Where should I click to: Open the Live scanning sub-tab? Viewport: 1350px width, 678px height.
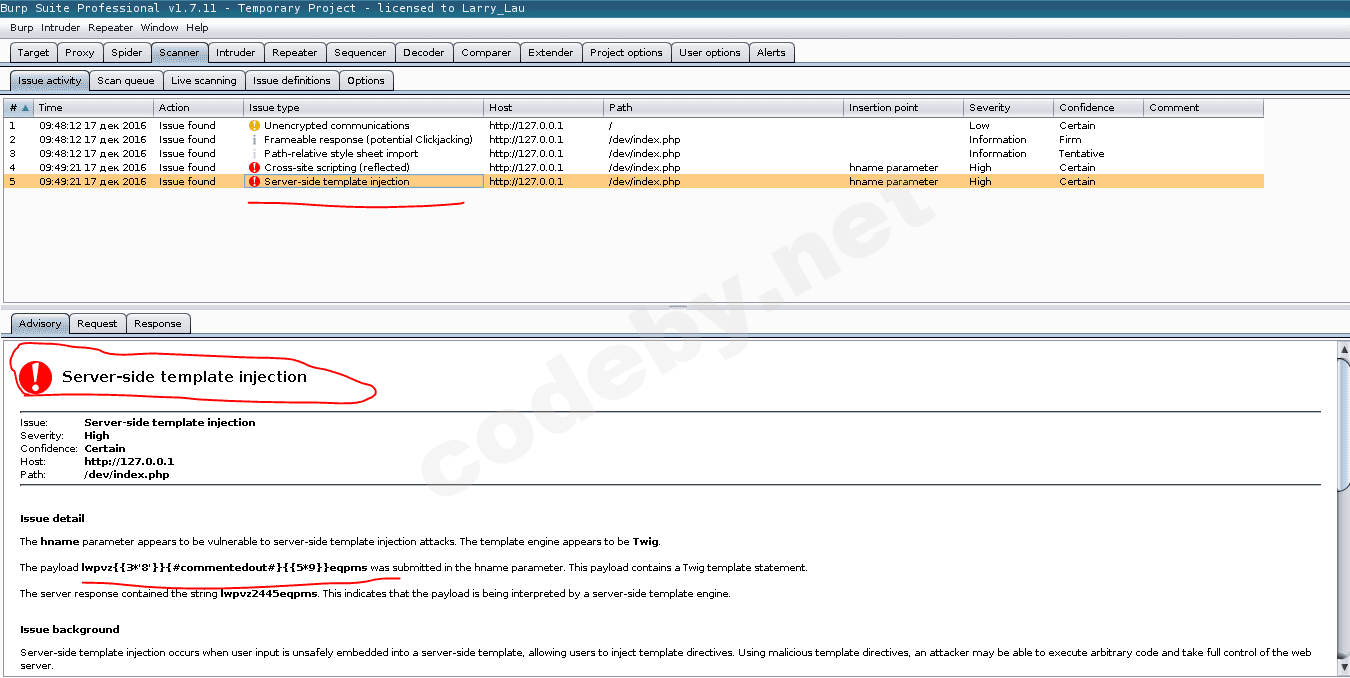pyautogui.click(x=204, y=80)
